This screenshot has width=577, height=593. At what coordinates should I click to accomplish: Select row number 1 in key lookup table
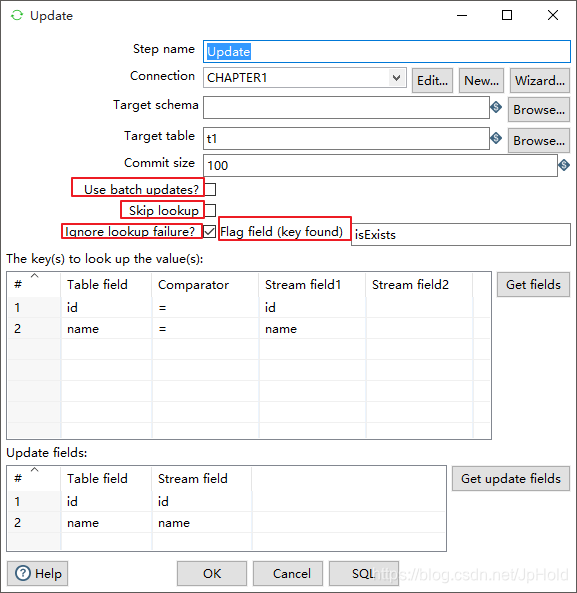coord(34,307)
